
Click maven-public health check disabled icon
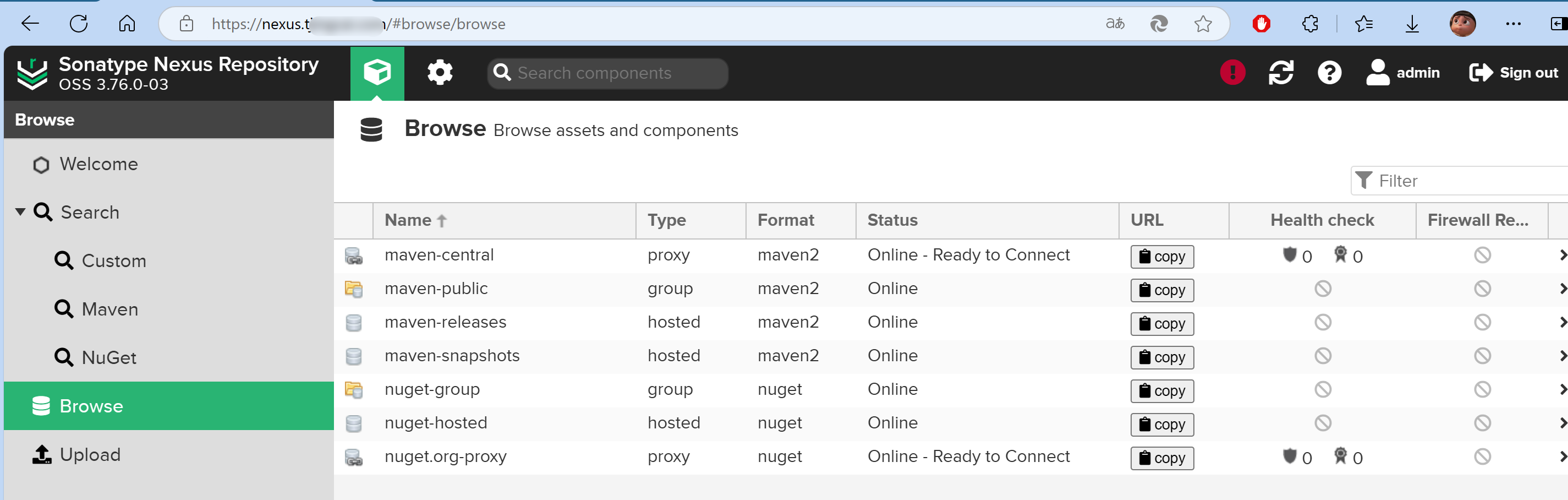click(x=1322, y=289)
